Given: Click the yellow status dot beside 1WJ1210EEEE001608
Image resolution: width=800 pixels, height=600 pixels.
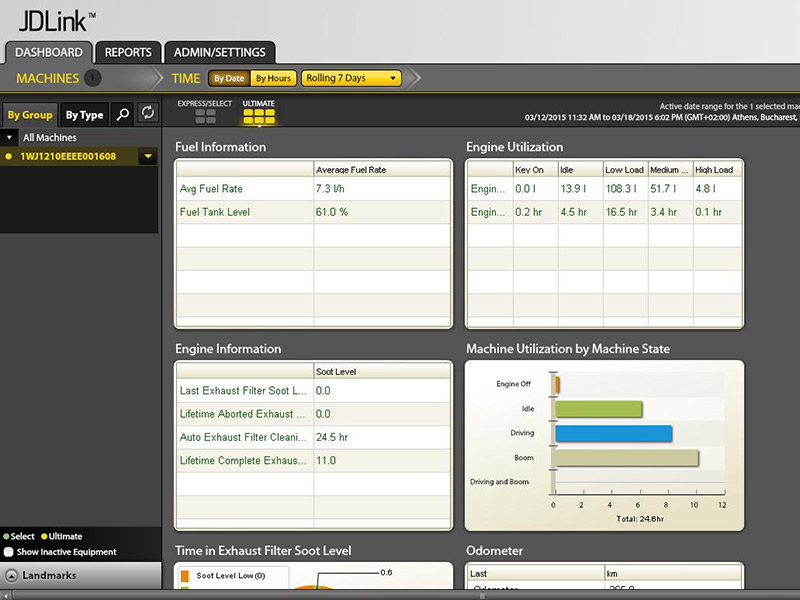Looking at the screenshot, I should (x=9, y=157).
